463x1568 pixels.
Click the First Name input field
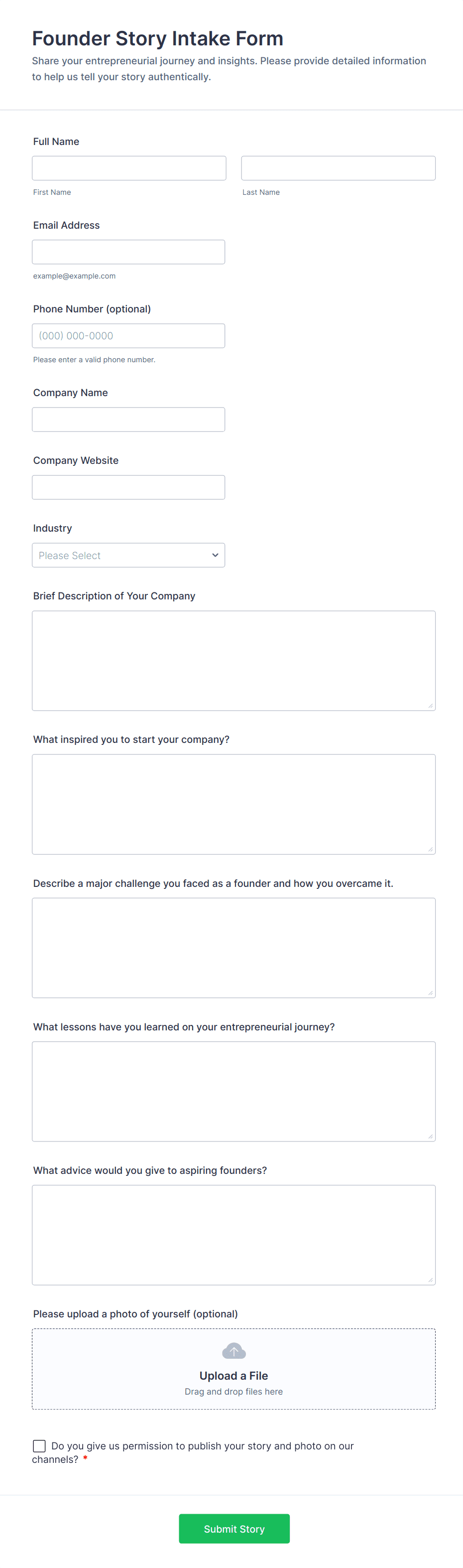(x=129, y=168)
